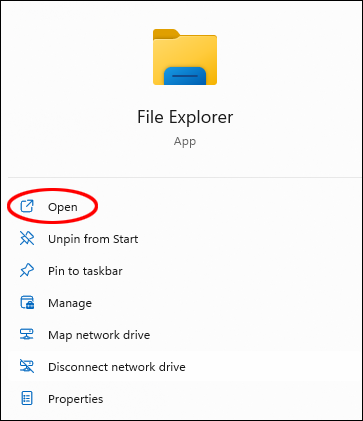
Task: Select Unpin from Start
Action: (93, 239)
